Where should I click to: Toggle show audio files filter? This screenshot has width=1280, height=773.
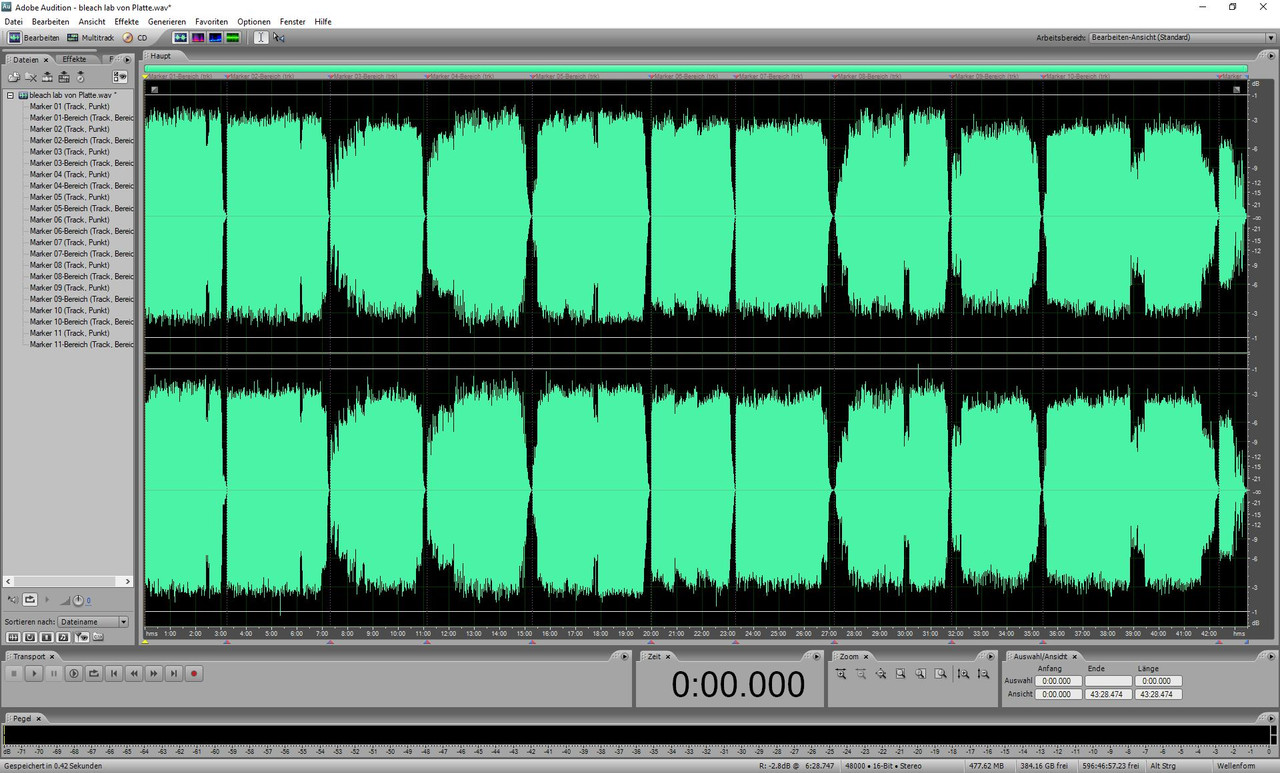tap(13, 637)
